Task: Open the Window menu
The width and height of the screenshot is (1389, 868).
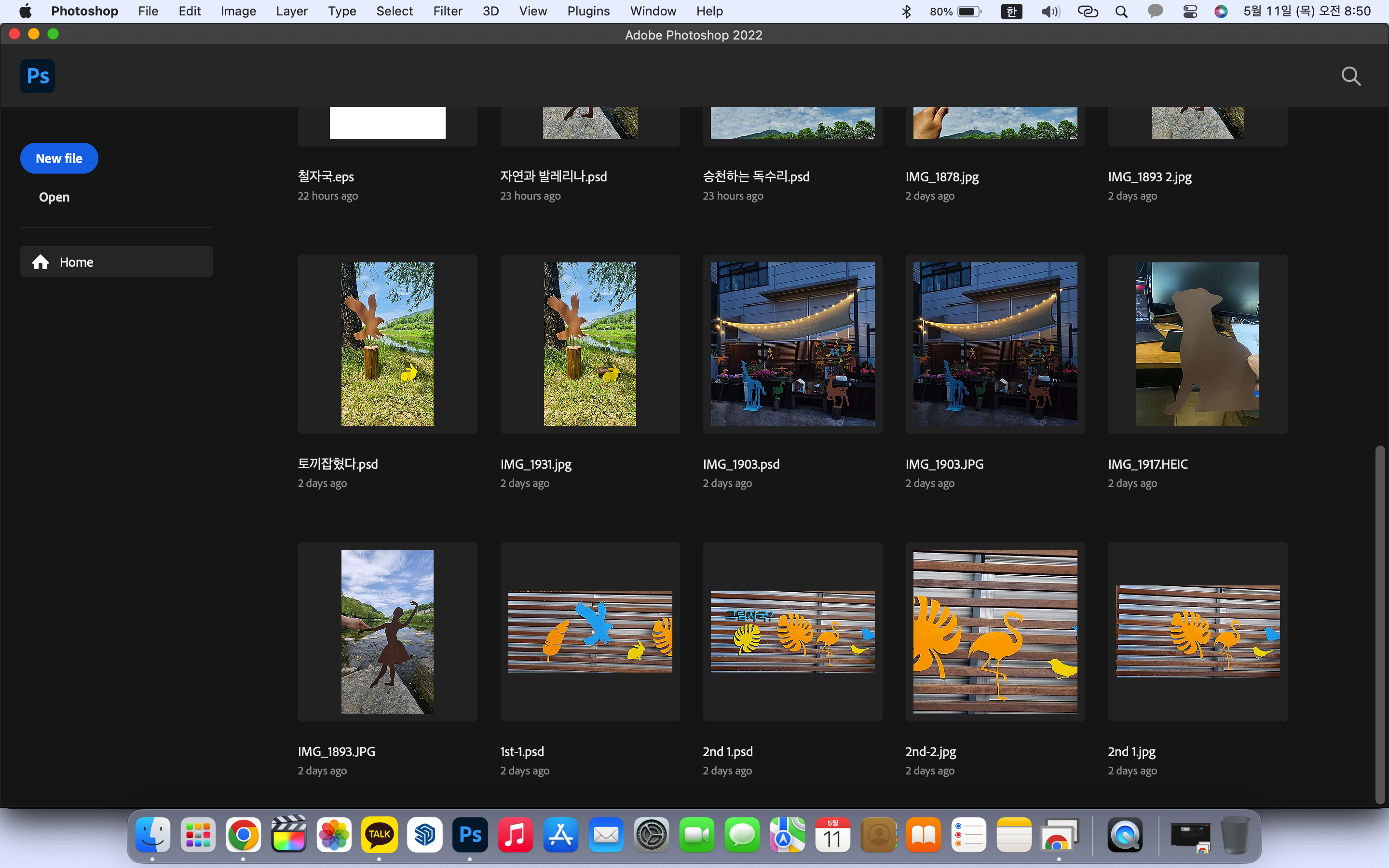Action: click(653, 12)
